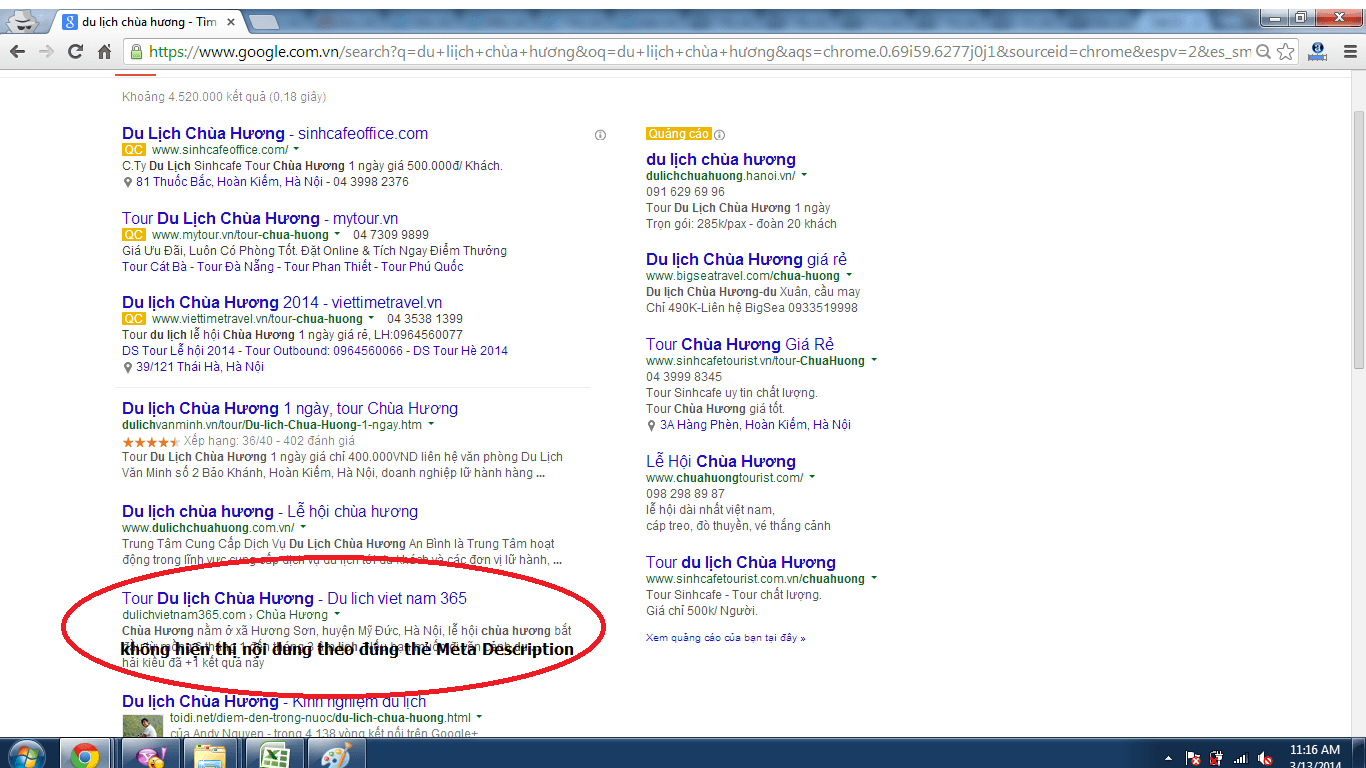The height and width of the screenshot is (768, 1366).
Task: Open 'Tour Du Lịch Chùa Hương - mytour.vn' ad
Action: click(260, 218)
